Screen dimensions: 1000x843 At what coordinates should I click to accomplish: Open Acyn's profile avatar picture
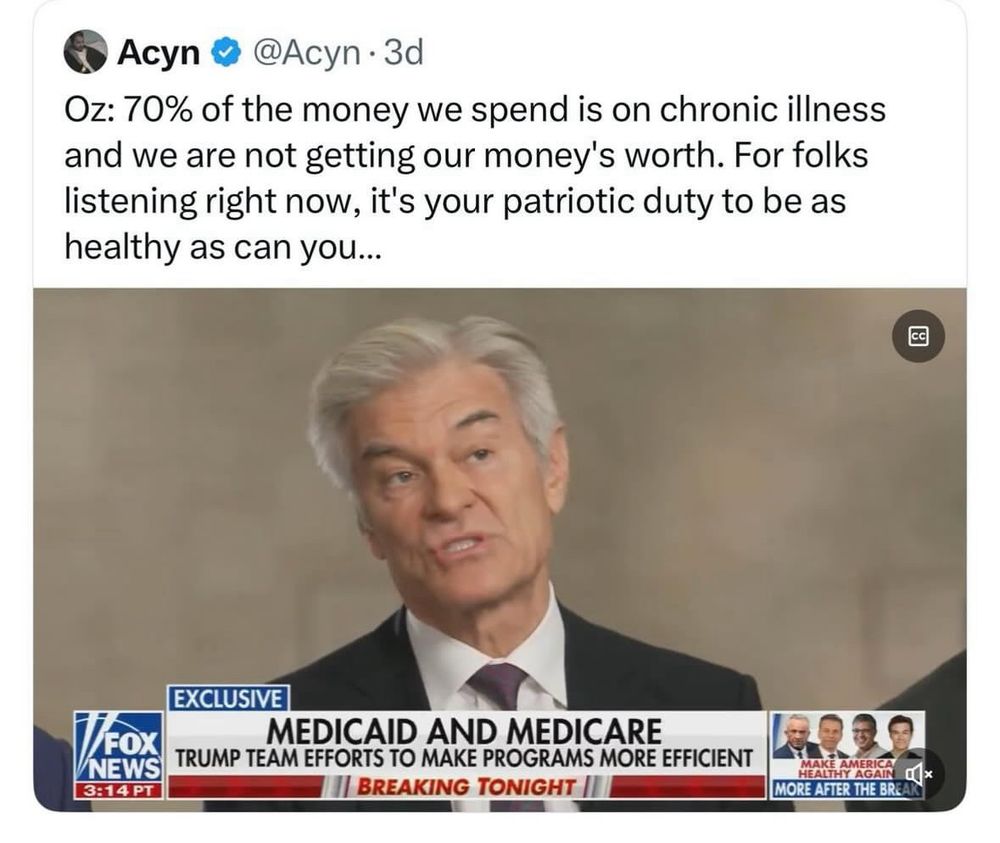tap(85, 52)
